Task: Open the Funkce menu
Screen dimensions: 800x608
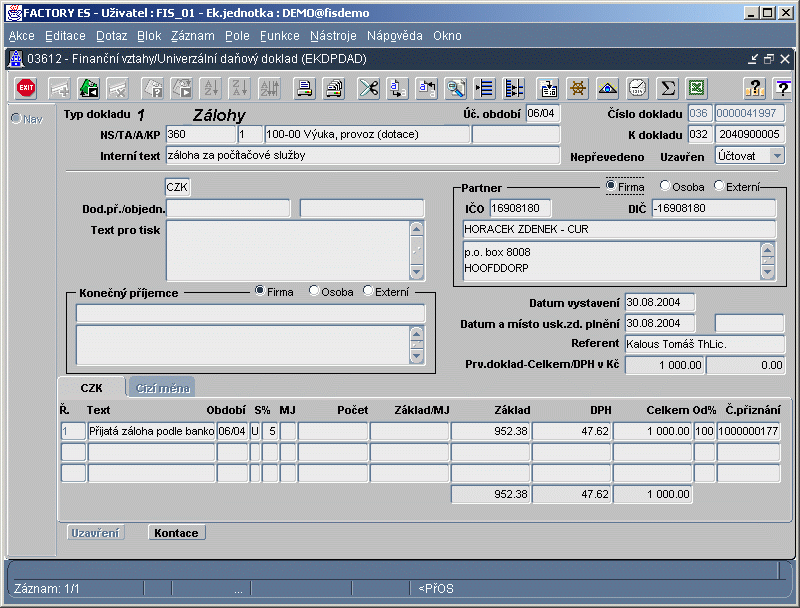Action: 280,36
